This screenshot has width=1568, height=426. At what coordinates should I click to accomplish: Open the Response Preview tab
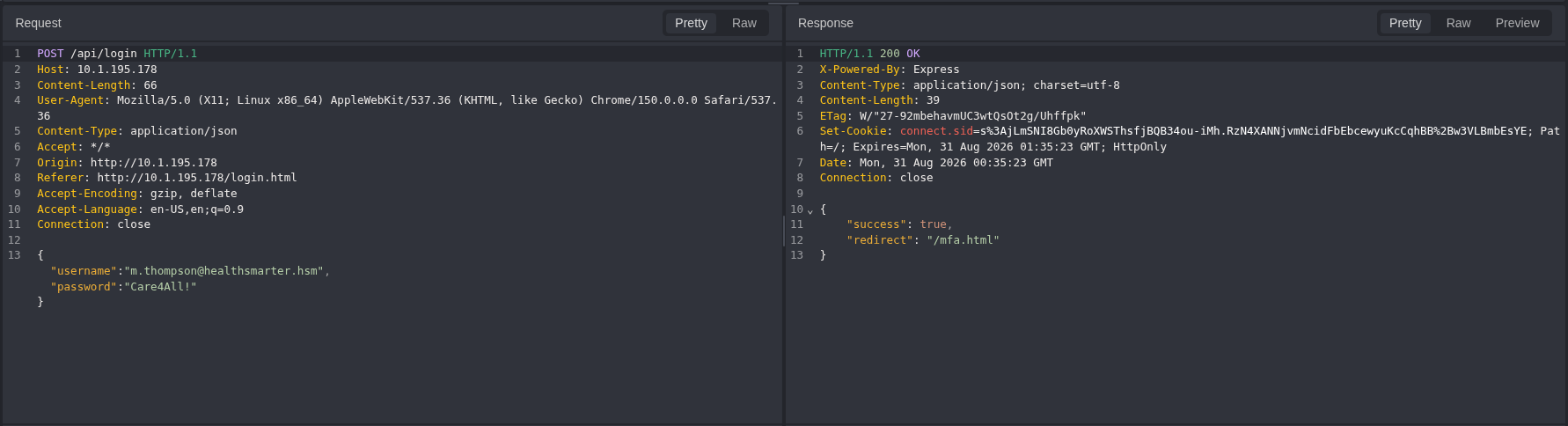(1517, 23)
